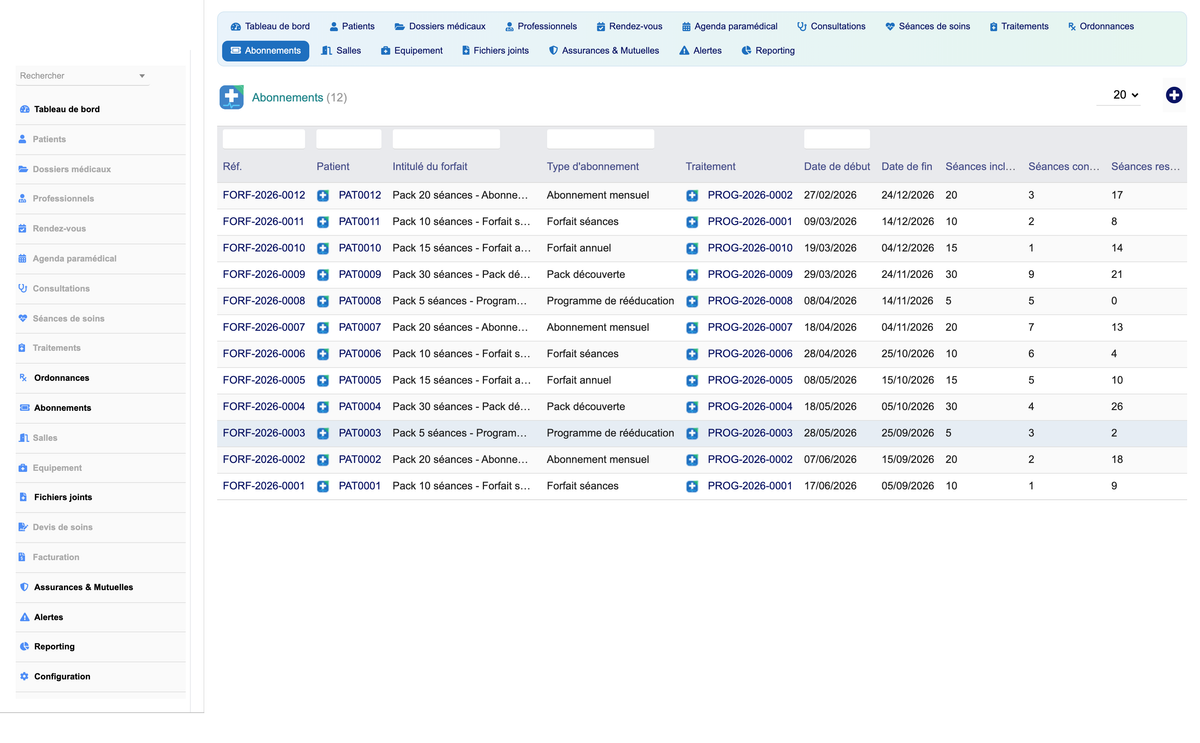Select the active Abonnements top tab
The image size is (1200, 743).
266,51
